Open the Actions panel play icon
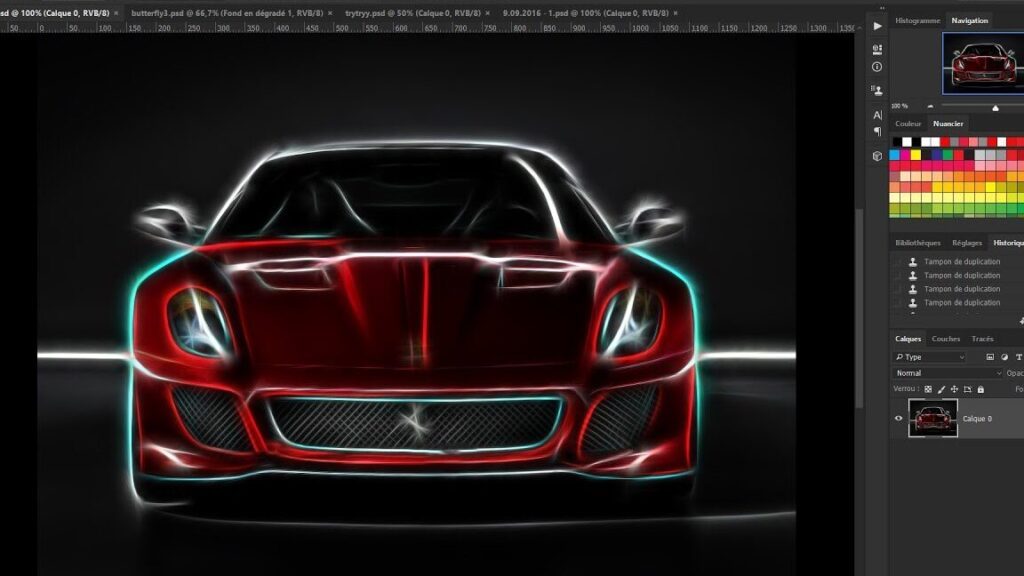Image resolution: width=1024 pixels, height=576 pixels. pyautogui.click(x=877, y=26)
